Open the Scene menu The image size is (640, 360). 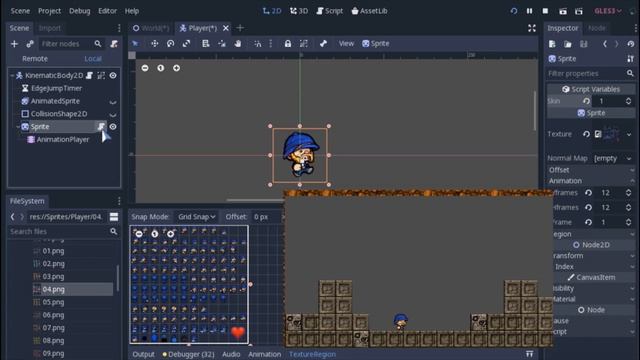click(x=20, y=11)
